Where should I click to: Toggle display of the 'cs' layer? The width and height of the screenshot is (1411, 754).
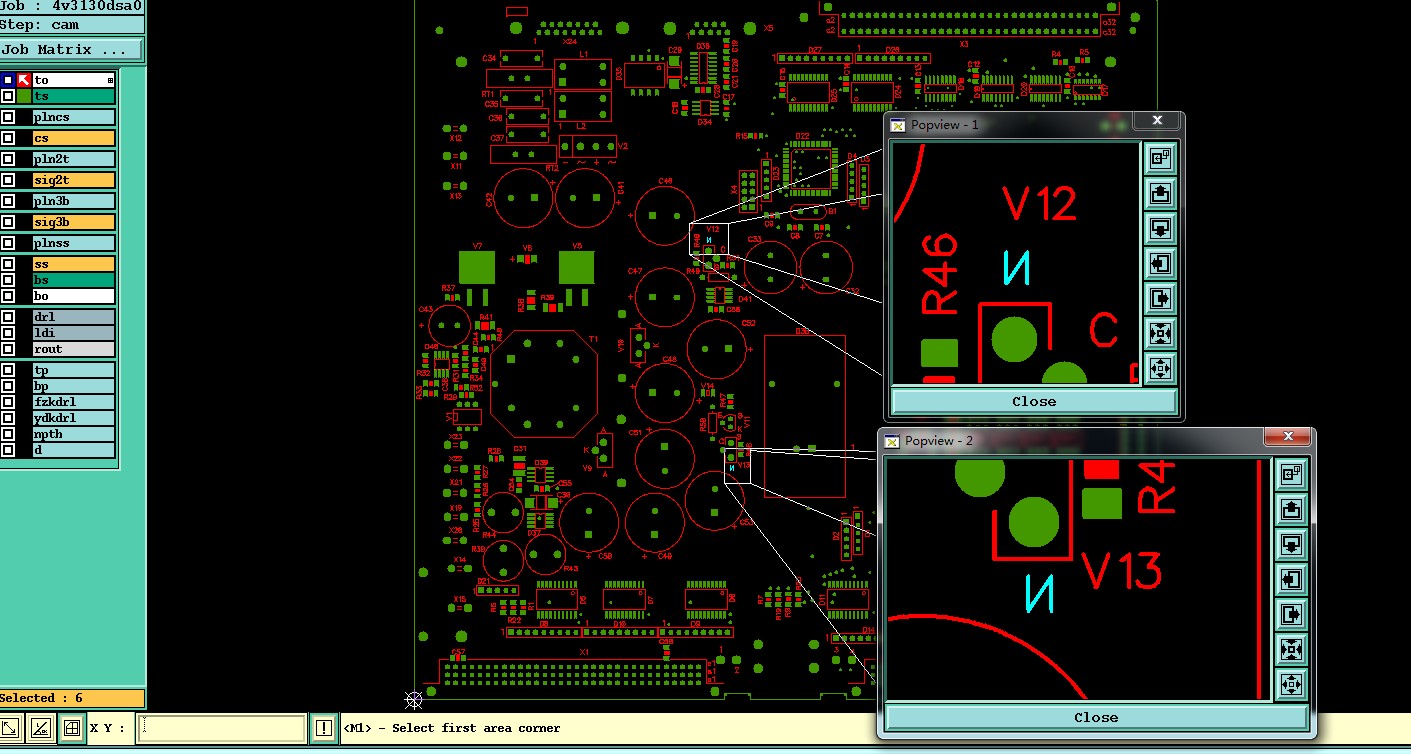(x=7, y=138)
